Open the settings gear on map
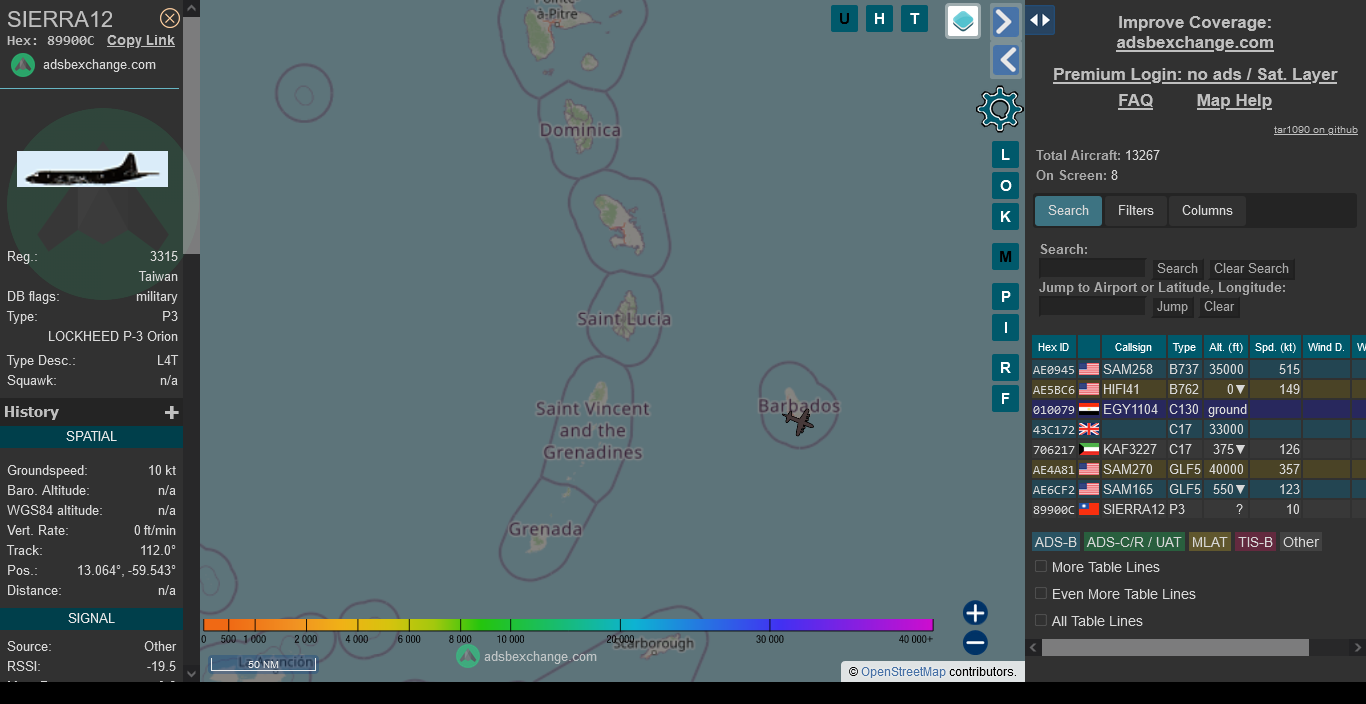 (1000, 109)
